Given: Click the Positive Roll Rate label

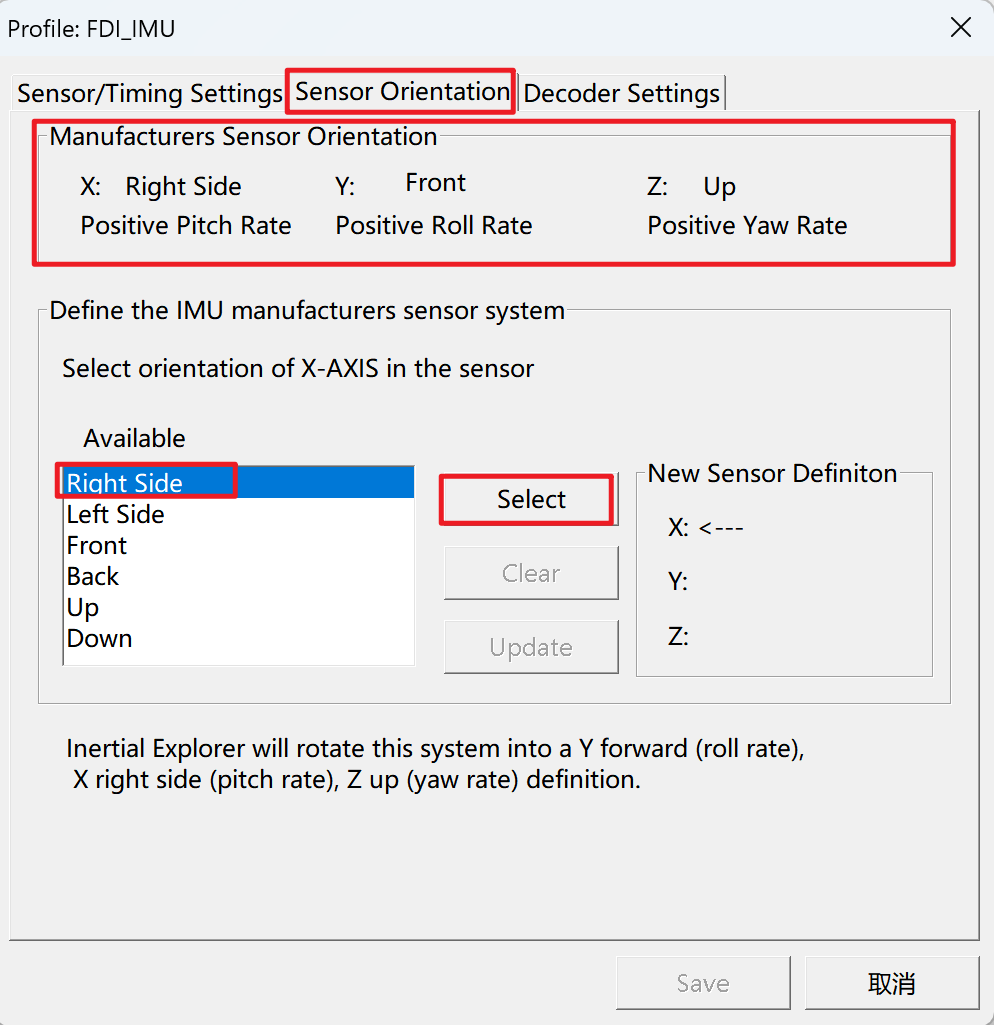Looking at the screenshot, I should [x=433, y=226].
